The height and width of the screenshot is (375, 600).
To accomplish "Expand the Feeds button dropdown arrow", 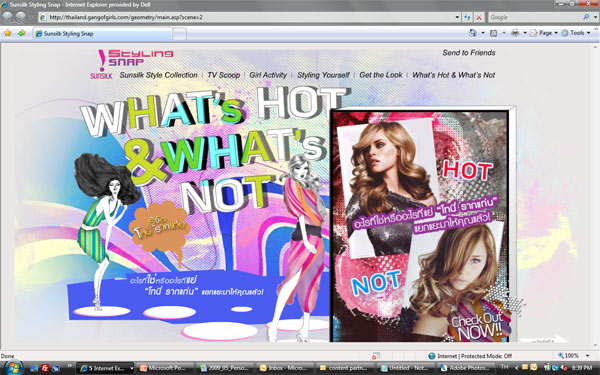I will [x=504, y=33].
